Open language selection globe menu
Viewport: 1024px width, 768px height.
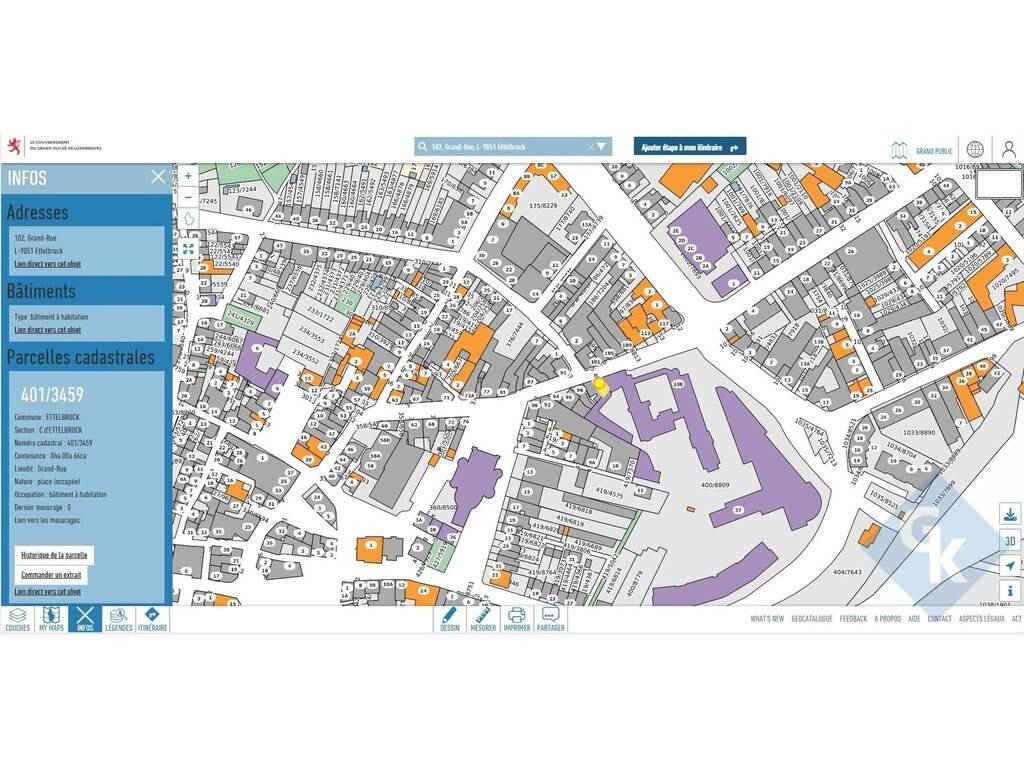coord(975,149)
